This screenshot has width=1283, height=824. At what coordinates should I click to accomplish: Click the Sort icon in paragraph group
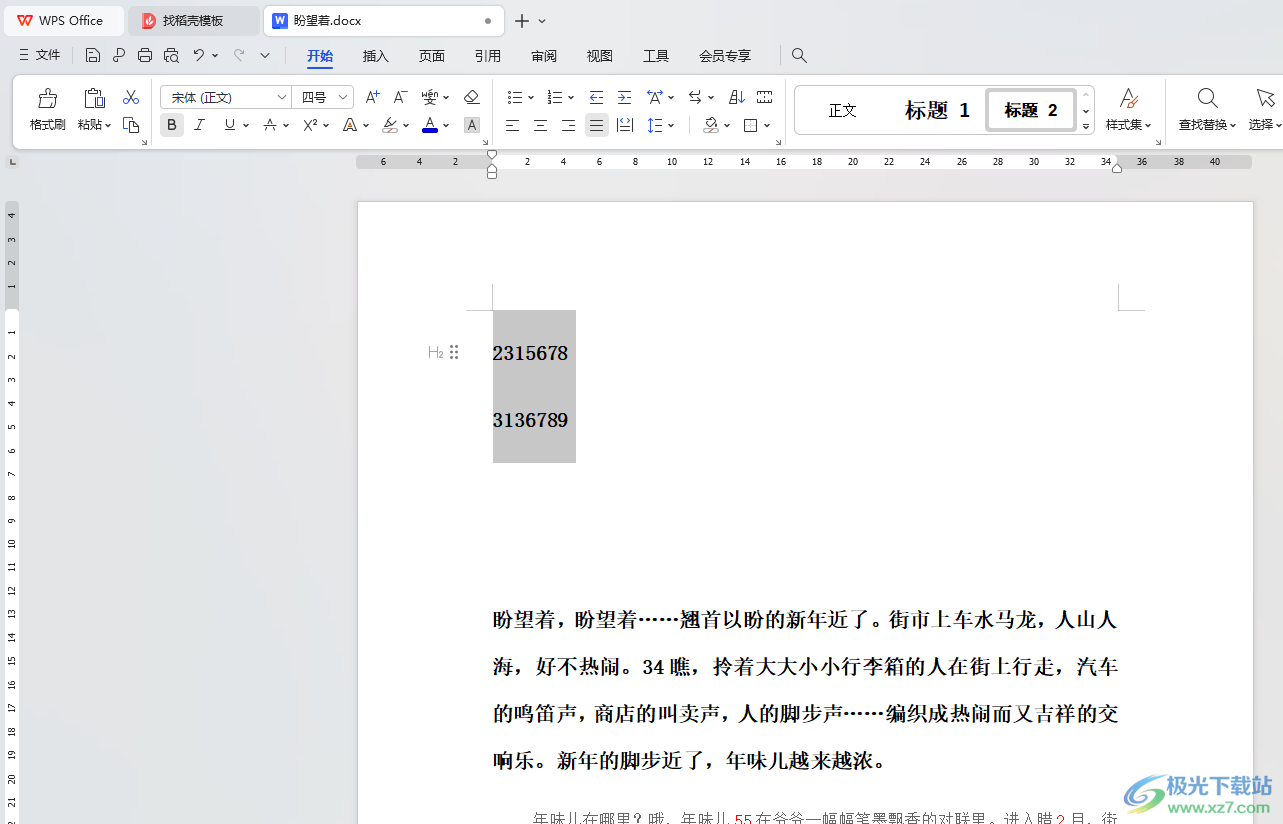737,97
